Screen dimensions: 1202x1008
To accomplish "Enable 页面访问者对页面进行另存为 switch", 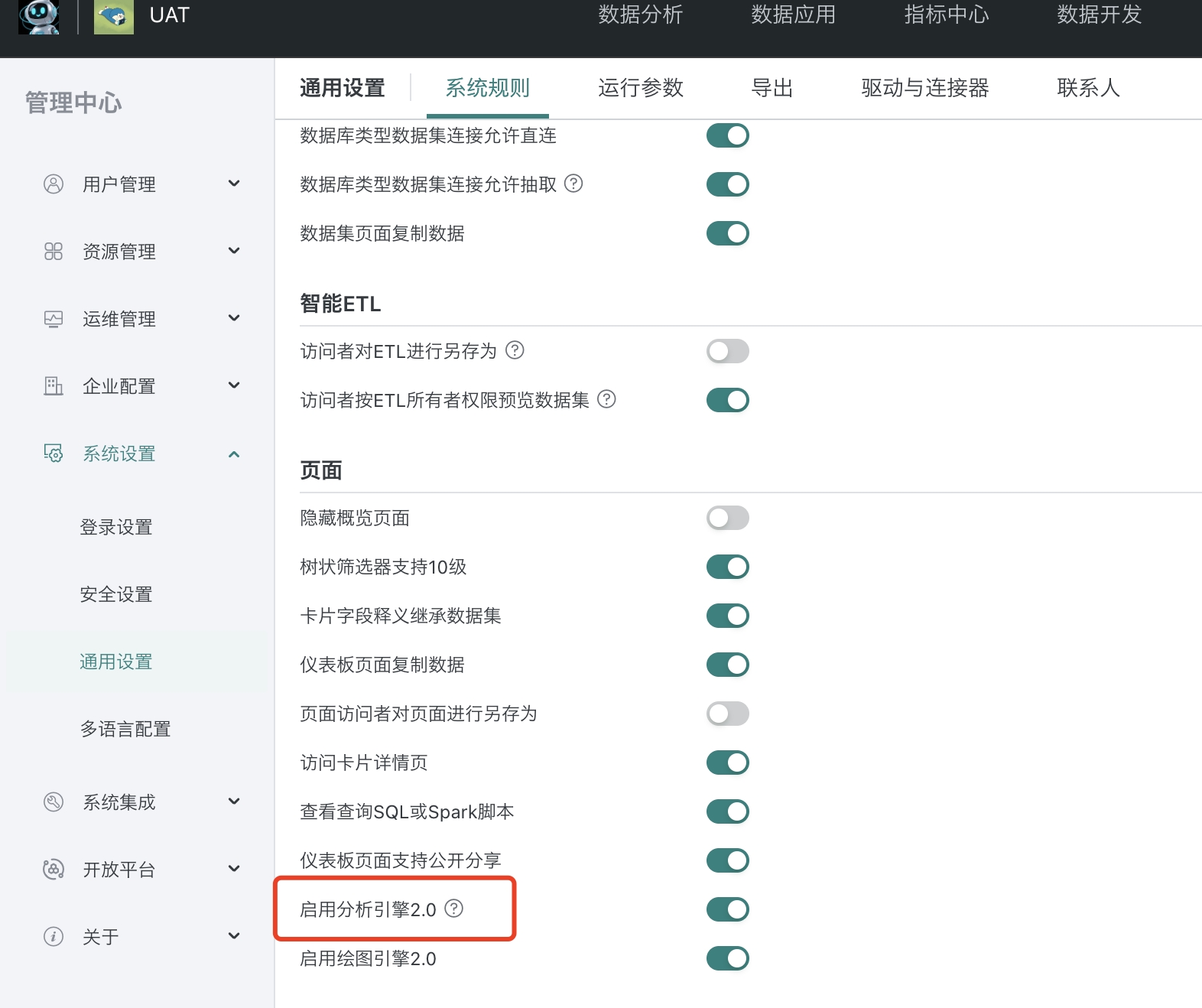I will coord(728,714).
